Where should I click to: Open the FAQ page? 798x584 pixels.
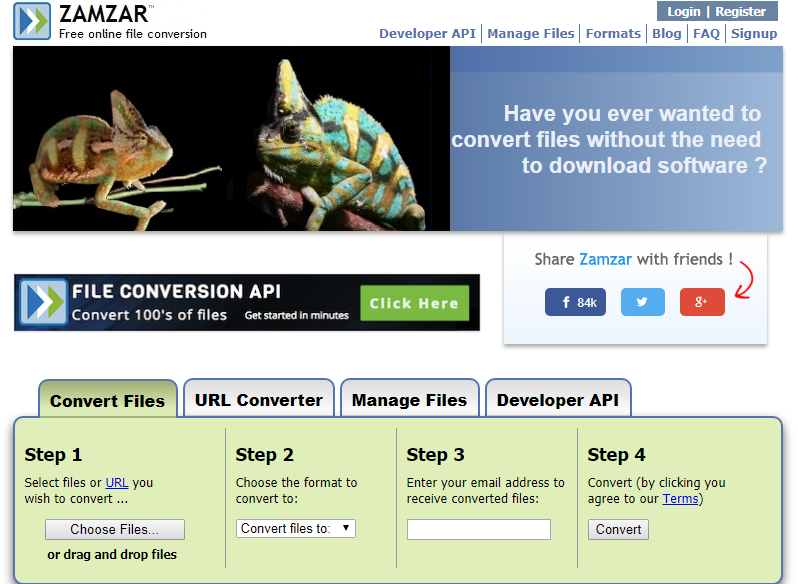tap(706, 34)
